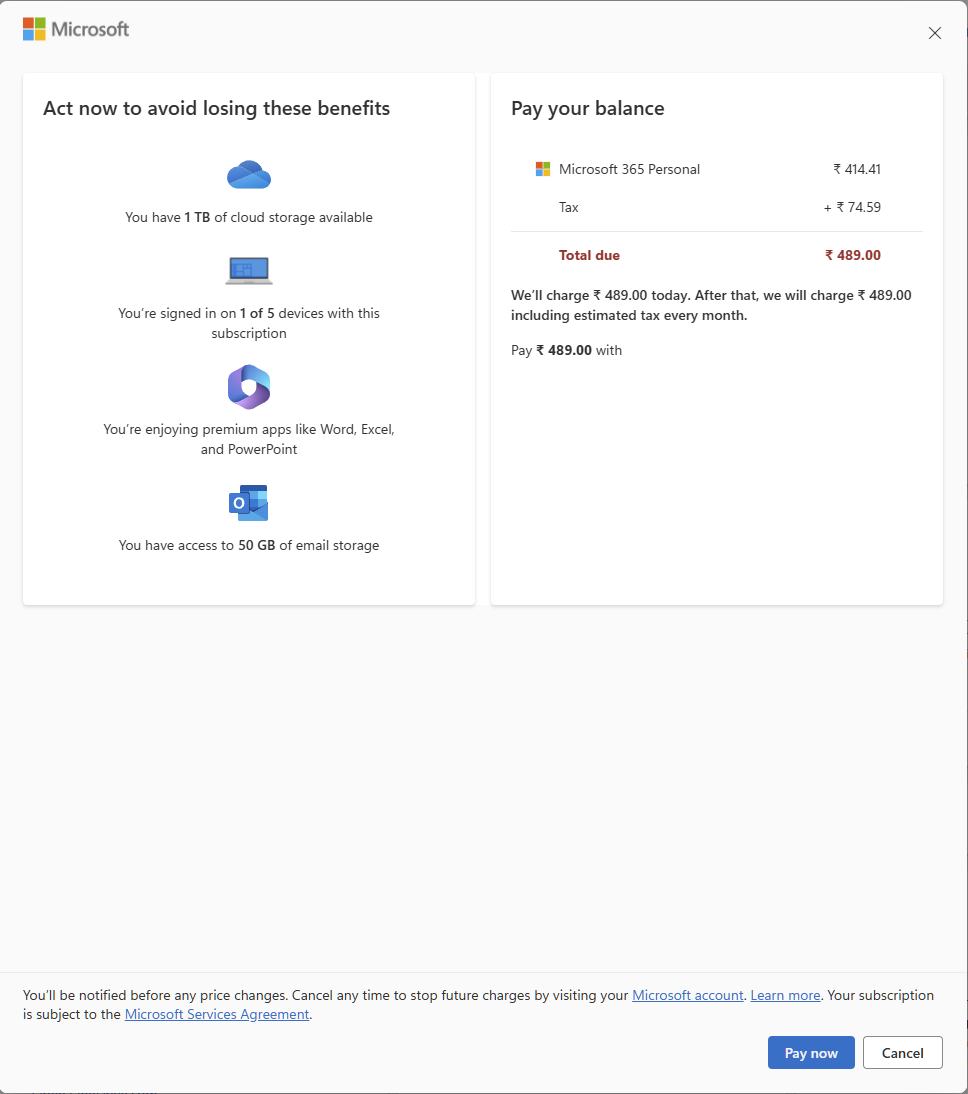Click the OneDrive cloud icon
The height and width of the screenshot is (1094, 968).
(248, 174)
